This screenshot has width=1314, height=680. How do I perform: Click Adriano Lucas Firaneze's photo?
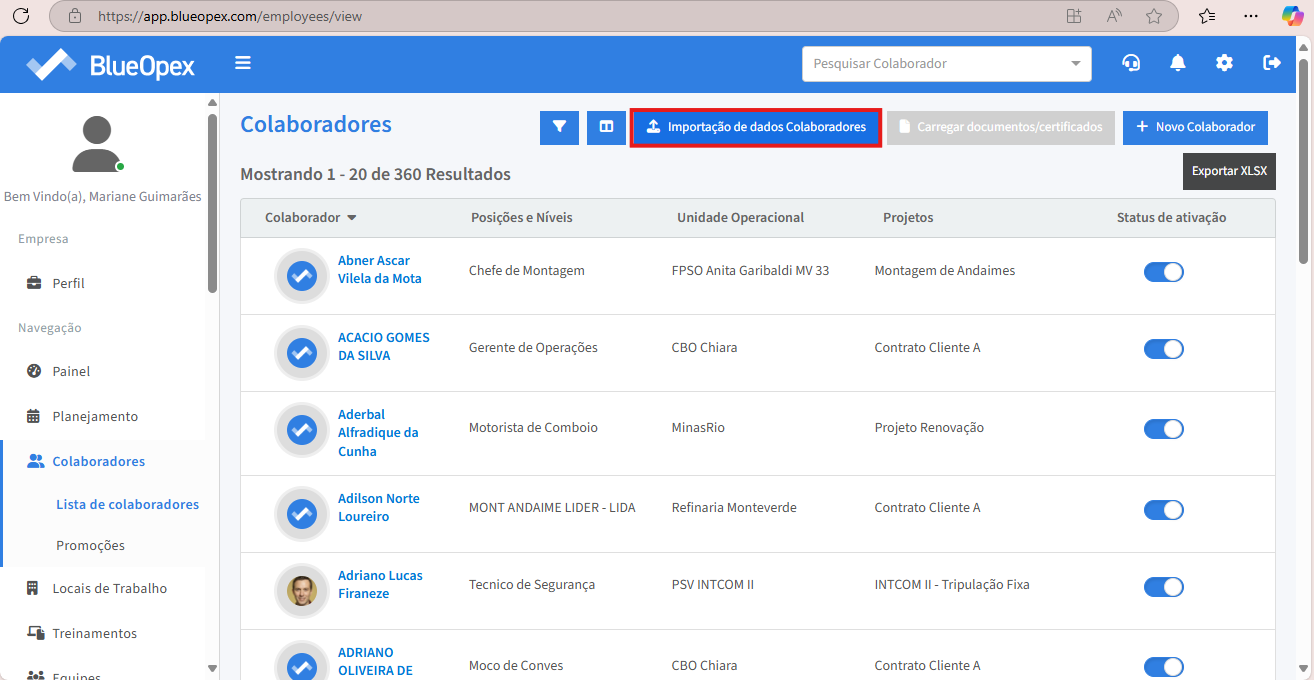pos(301,590)
